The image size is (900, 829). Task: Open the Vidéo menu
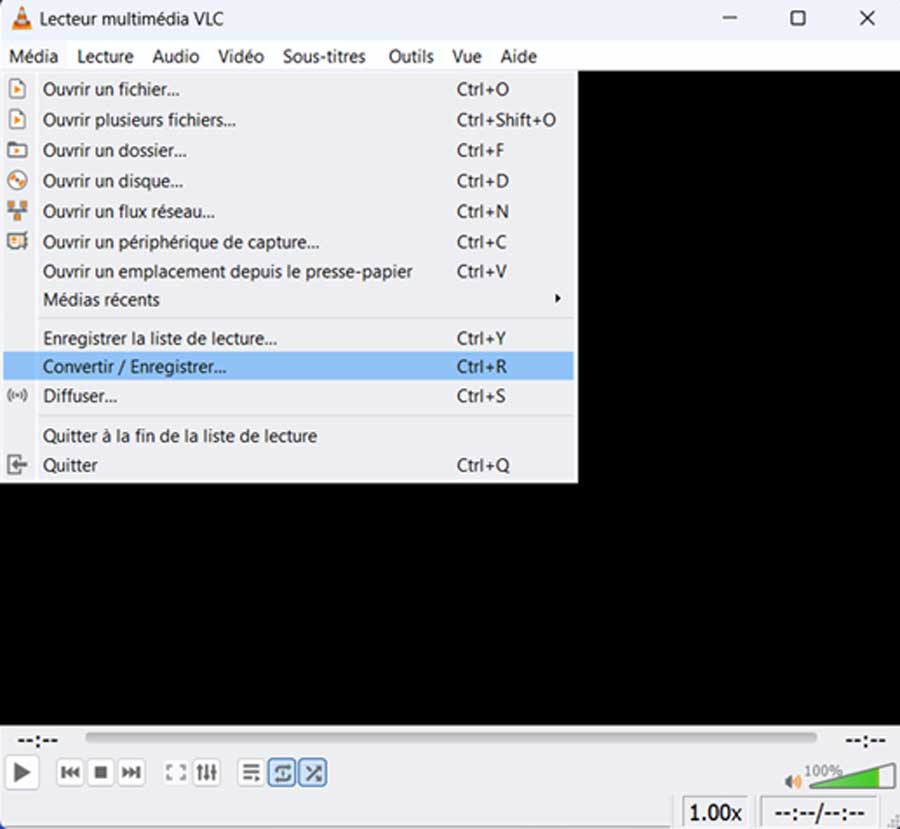pos(240,56)
